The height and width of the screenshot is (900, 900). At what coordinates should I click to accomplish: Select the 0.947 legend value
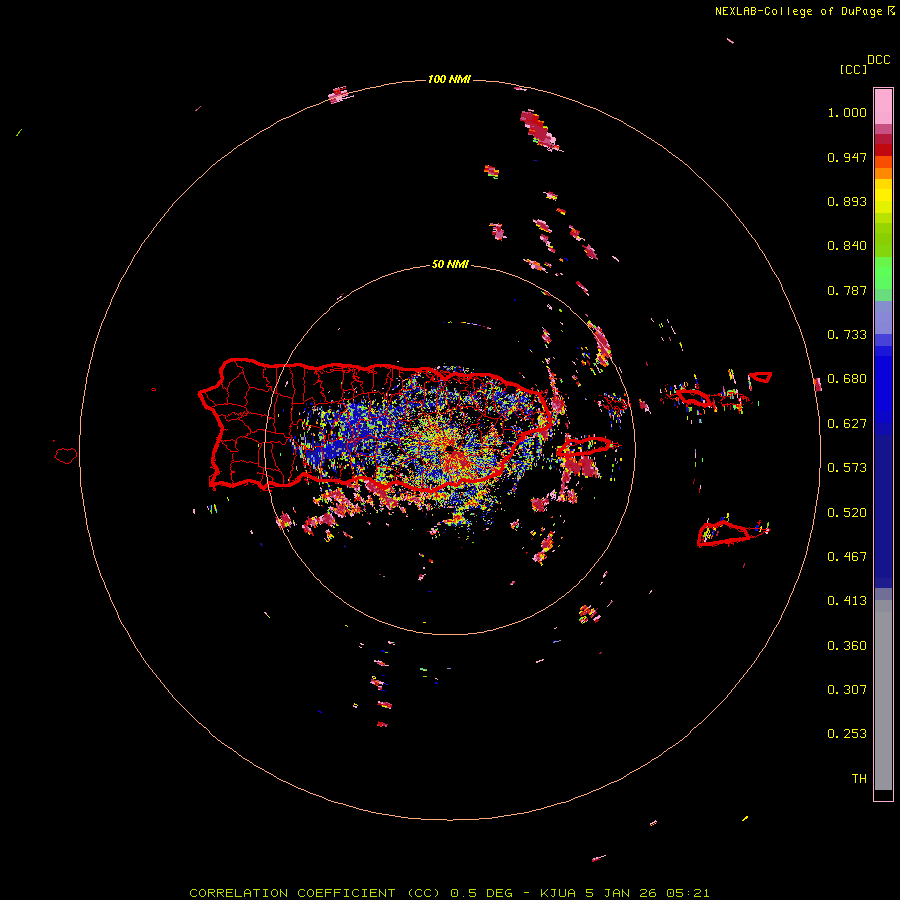[847, 157]
